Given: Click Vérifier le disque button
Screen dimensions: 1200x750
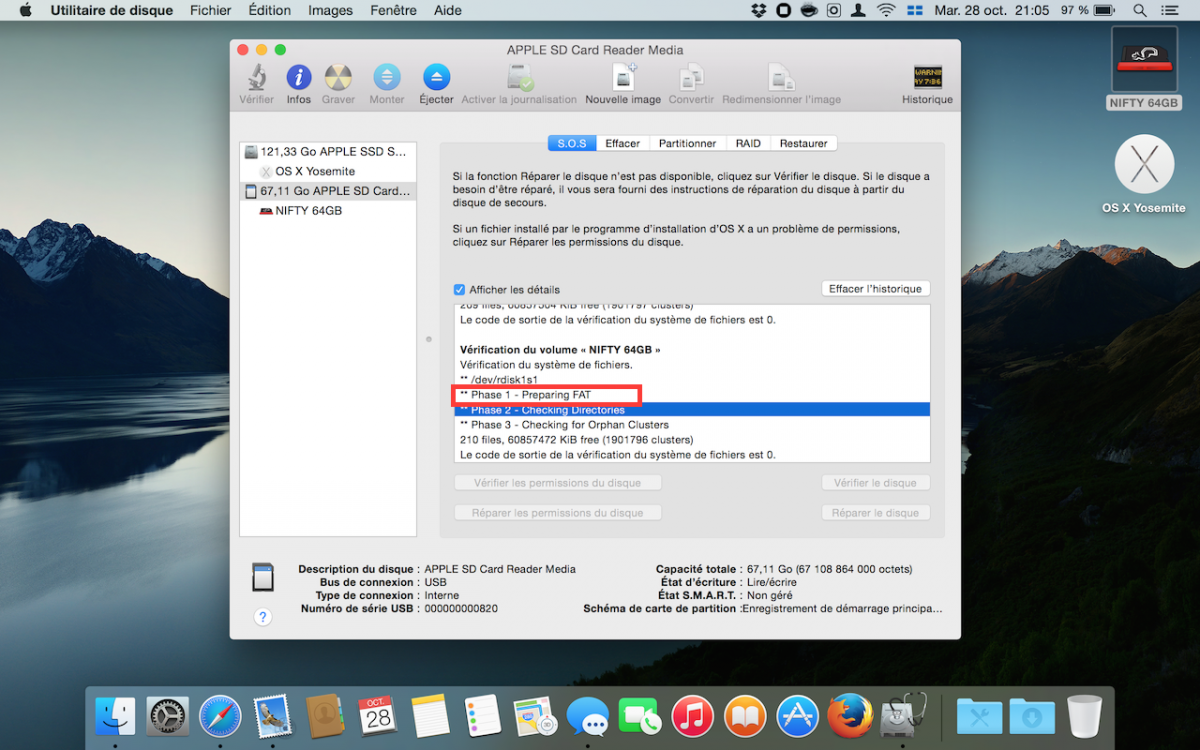Looking at the screenshot, I should [876, 483].
